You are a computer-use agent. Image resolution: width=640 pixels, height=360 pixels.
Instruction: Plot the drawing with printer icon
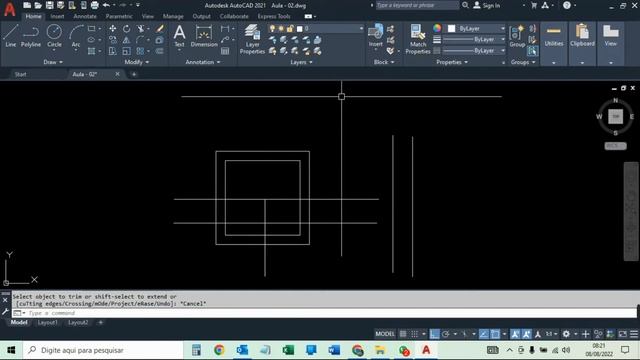pos(95,5)
